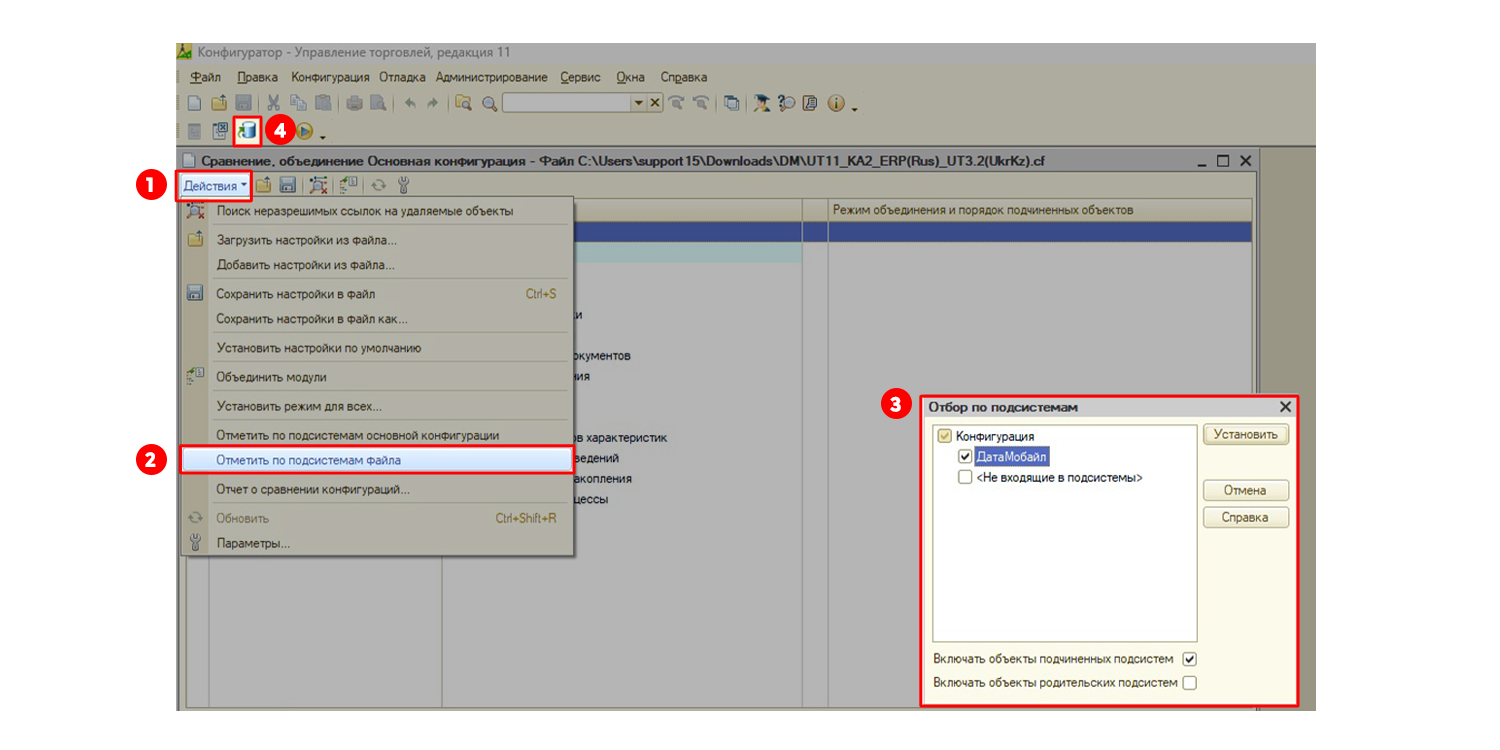Open the Конфигурация menu in menu bar
Viewport: 1500px width, 750px height.
click(x=330, y=77)
